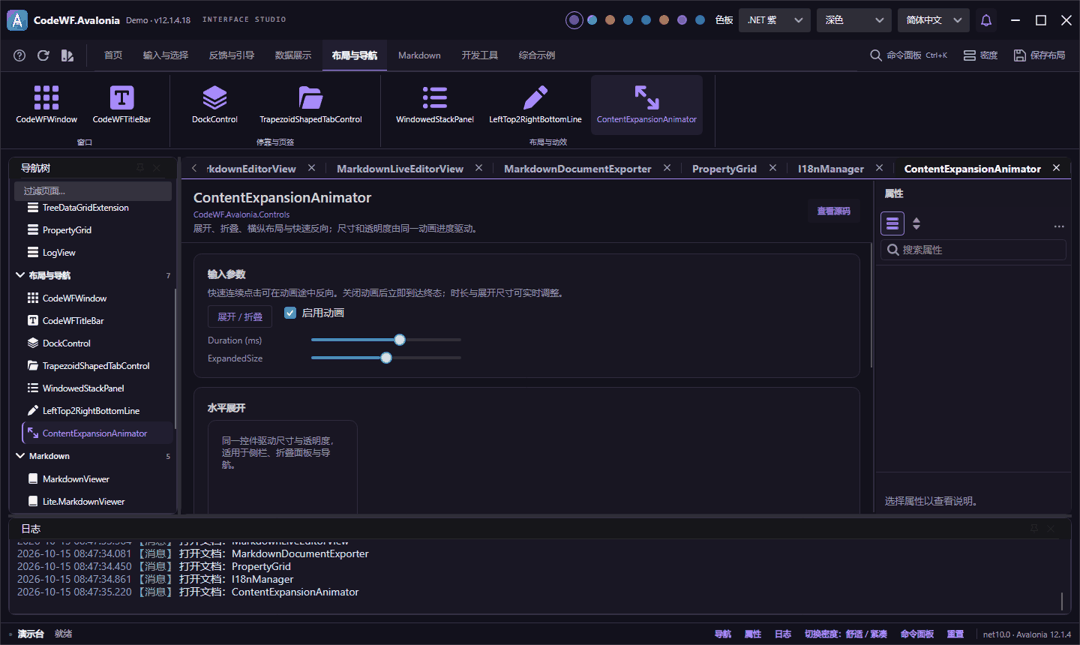Image resolution: width=1080 pixels, height=645 pixels.
Task: Select the Markdown ribbon tab
Action: click(x=419, y=55)
